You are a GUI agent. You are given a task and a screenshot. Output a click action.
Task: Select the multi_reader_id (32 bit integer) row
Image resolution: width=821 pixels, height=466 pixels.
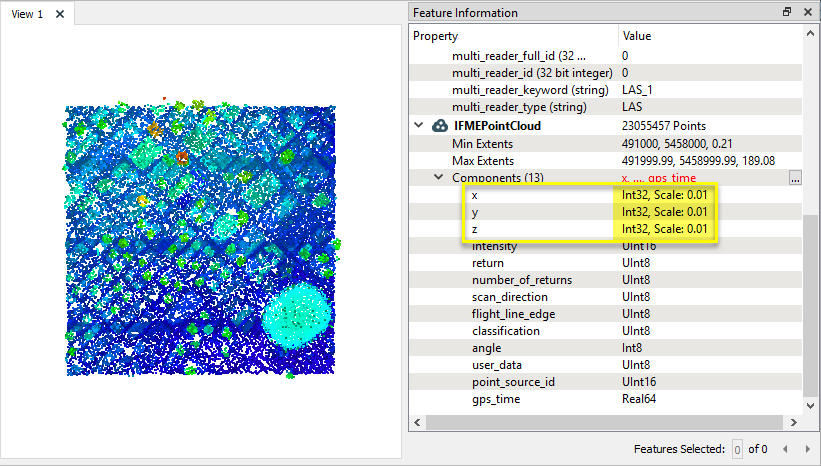coord(605,73)
